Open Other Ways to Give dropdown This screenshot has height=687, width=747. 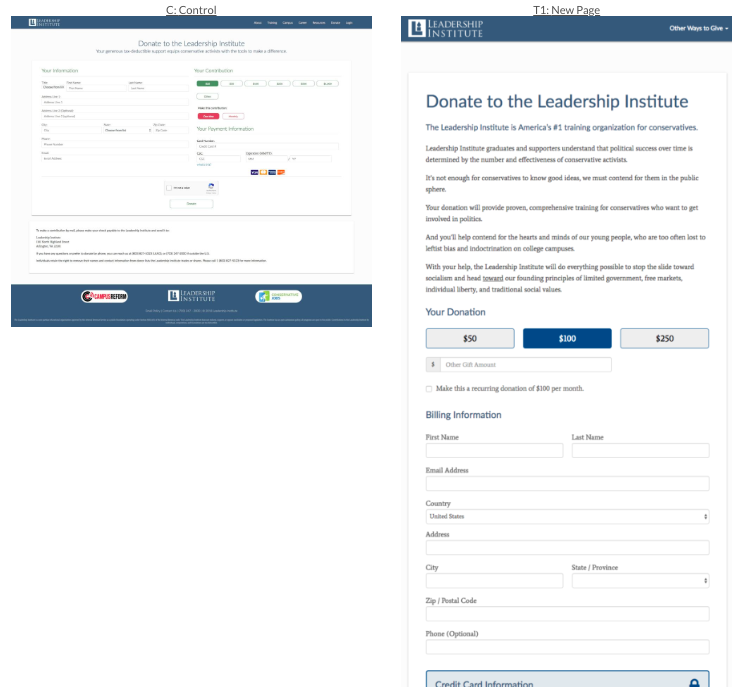tap(698, 29)
